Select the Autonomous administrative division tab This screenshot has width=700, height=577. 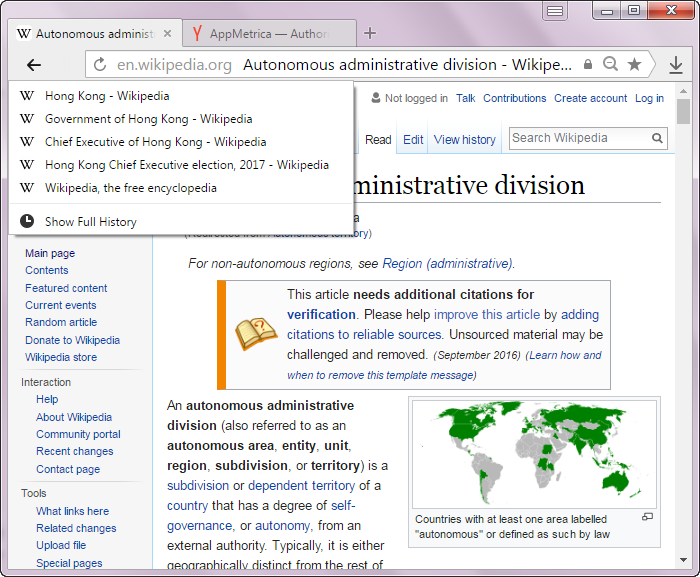tap(95, 33)
